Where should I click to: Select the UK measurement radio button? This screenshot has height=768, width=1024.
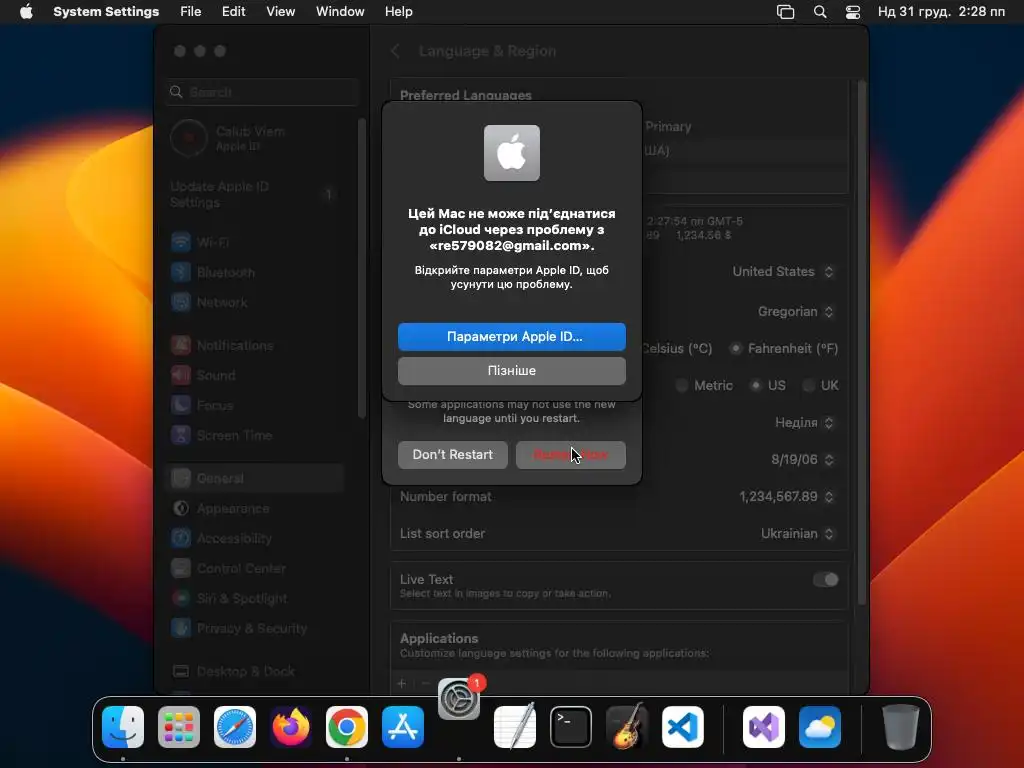(808, 386)
